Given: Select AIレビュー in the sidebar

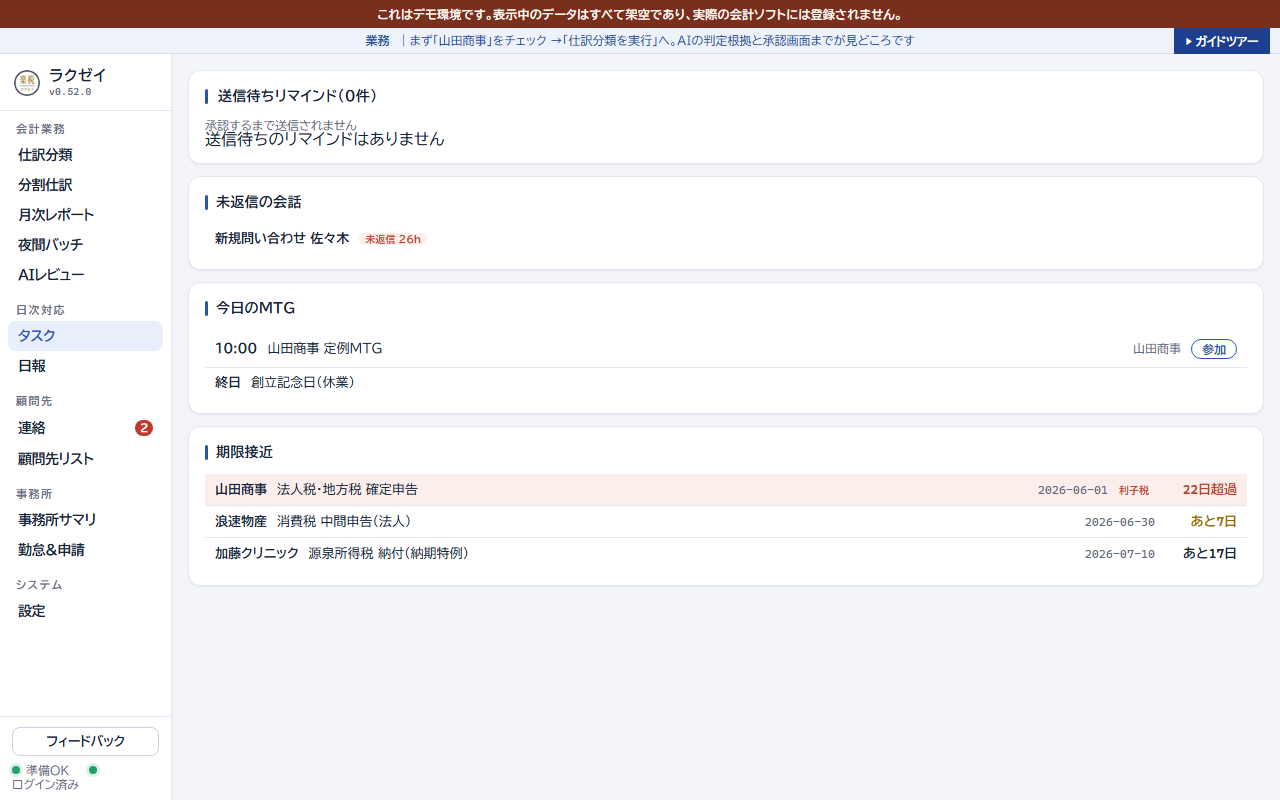Looking at the screenshot, I should (85, 275).
